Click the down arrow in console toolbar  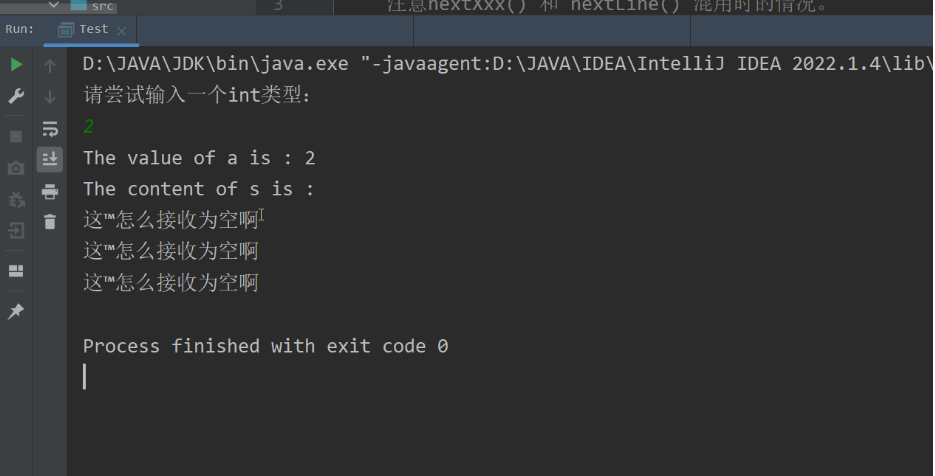pyautogui.click(x=50, y=97)
